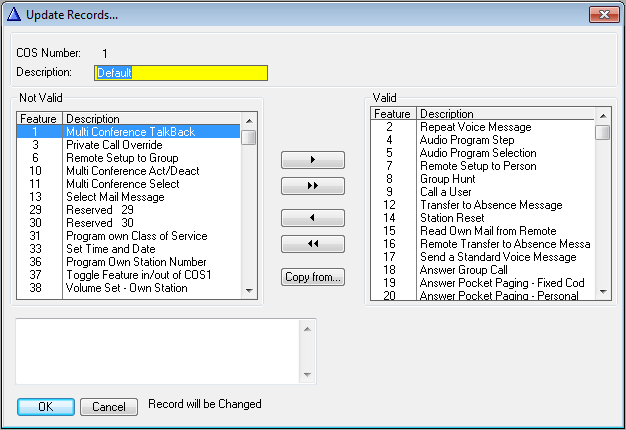
Task: Sort Not Valid list by Description header
Action: pos(152,119)
